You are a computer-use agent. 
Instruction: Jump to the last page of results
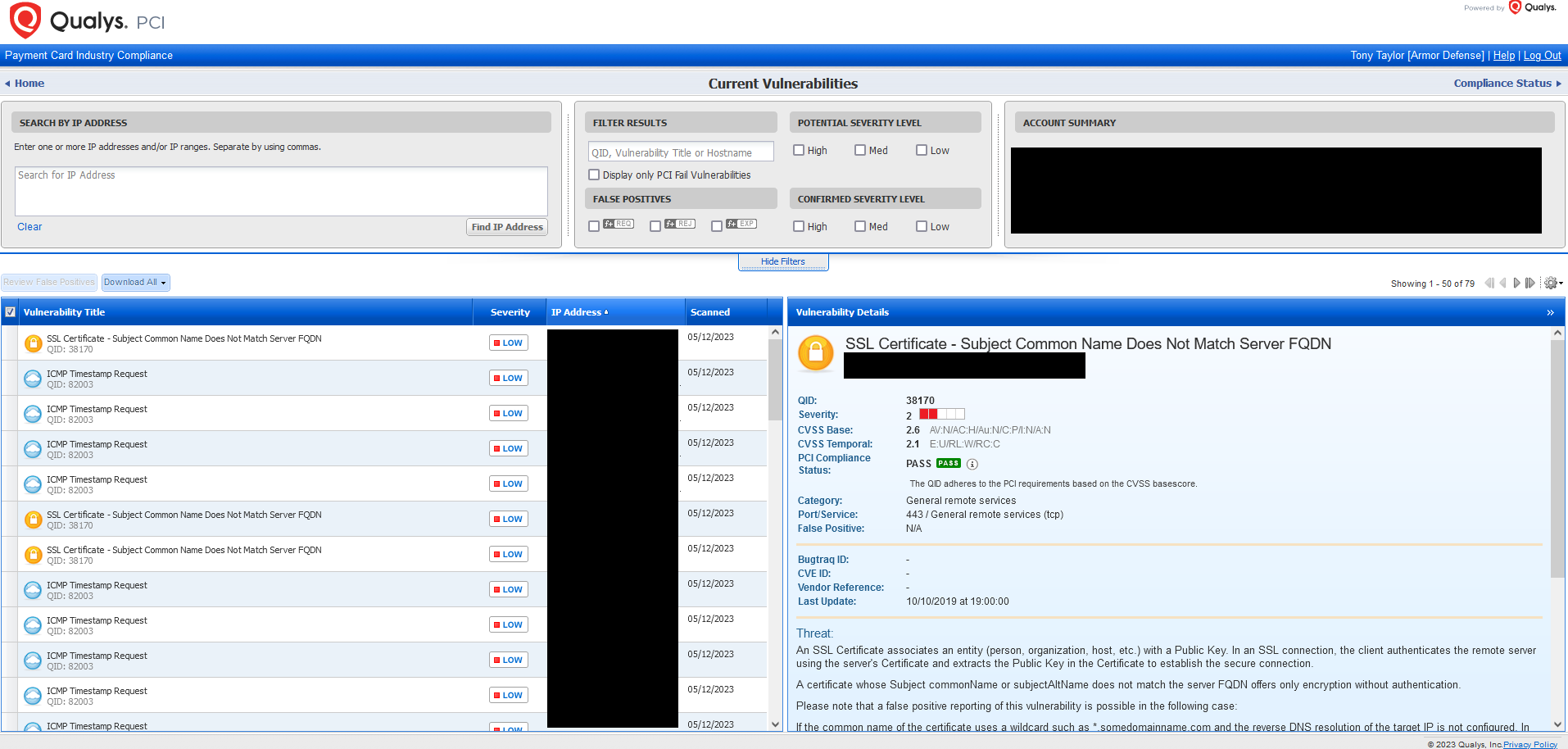(x=1529, y=283)
